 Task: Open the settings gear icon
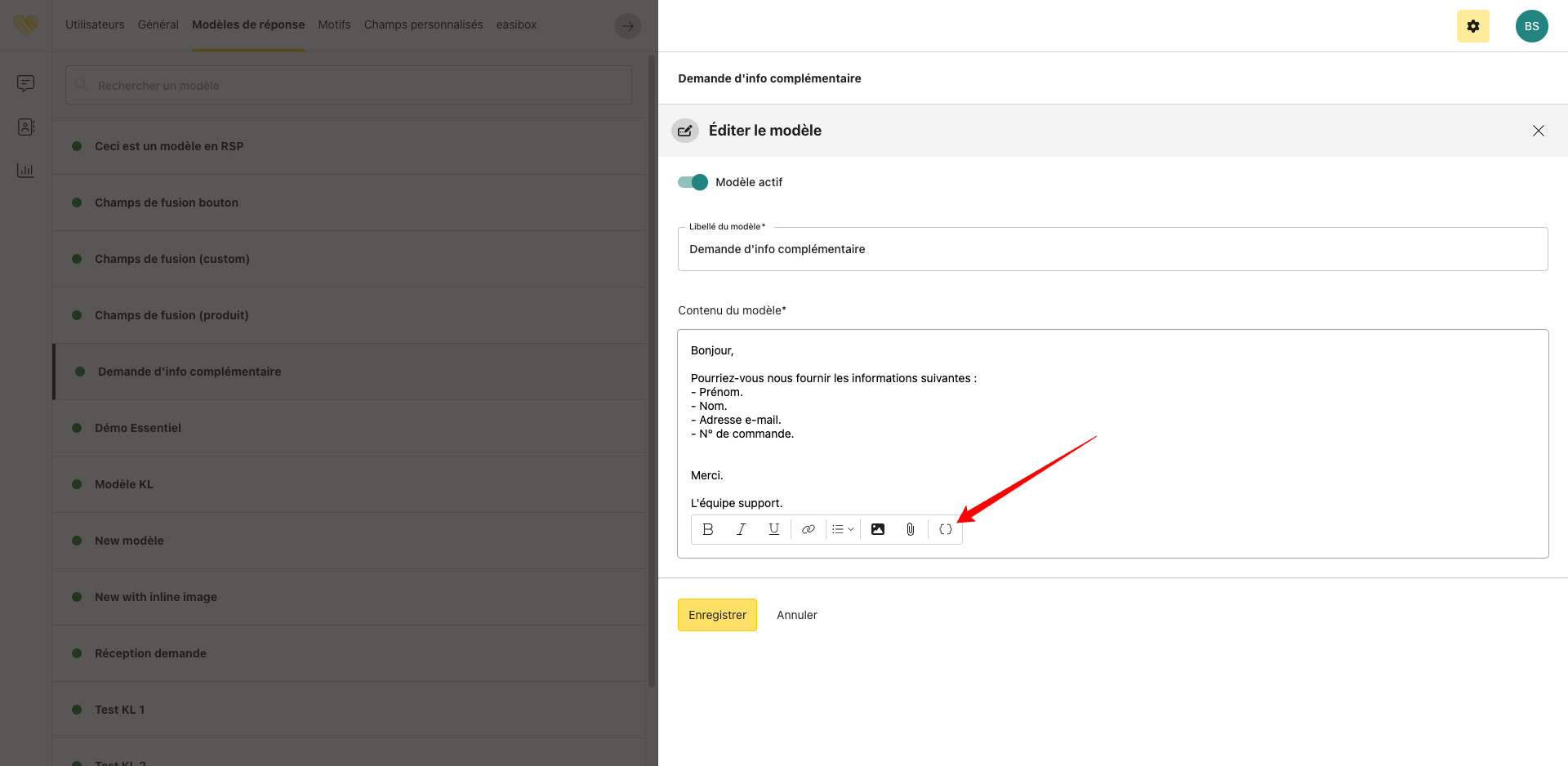pyautogui.click(x=1472, y=26)
